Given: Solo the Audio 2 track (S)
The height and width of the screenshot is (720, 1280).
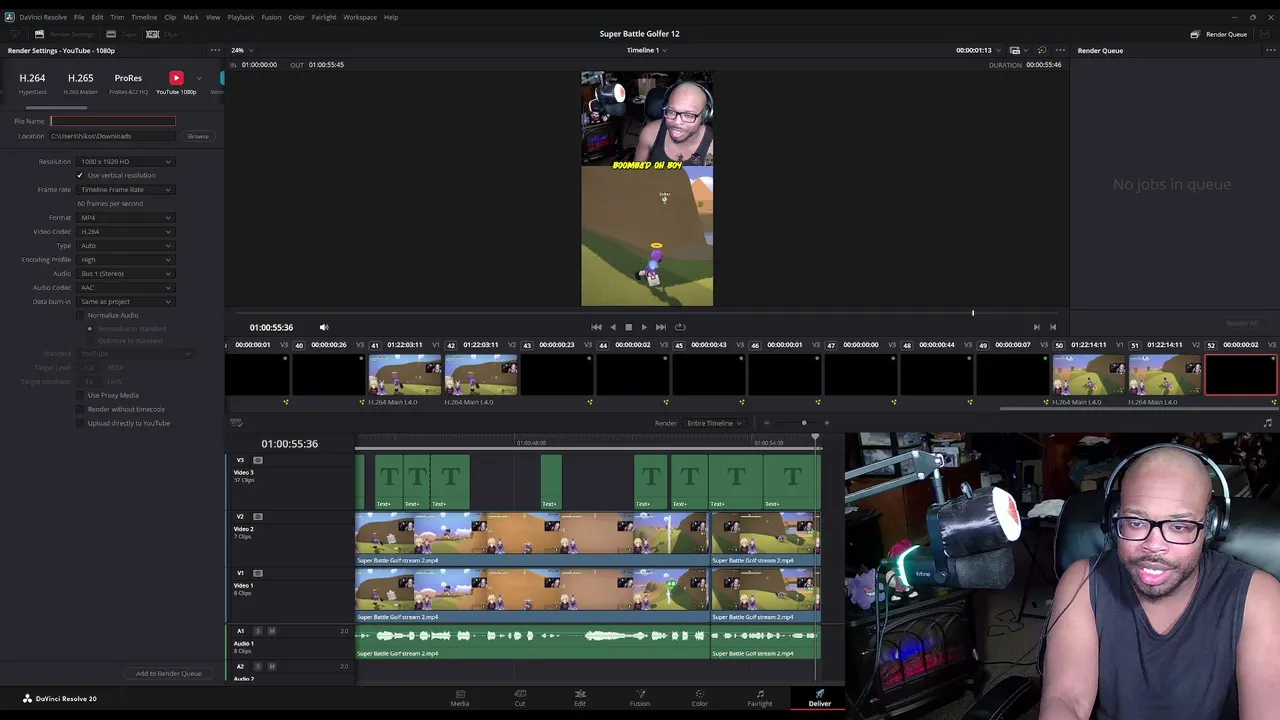Looking at the screenshot, I should [258, 666].
